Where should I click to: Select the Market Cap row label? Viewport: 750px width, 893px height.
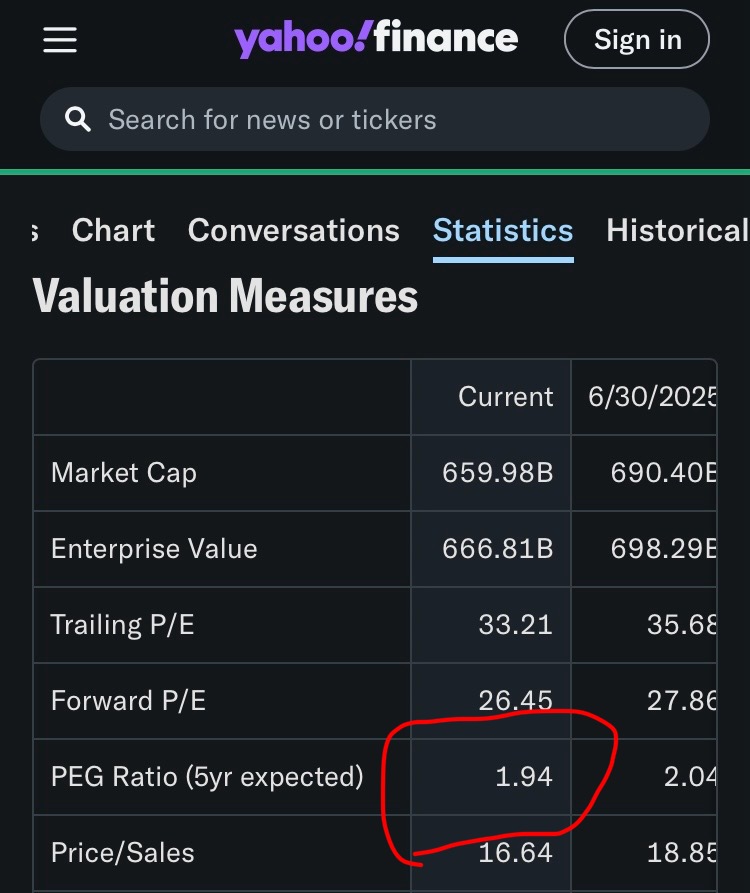coord(124,473)
